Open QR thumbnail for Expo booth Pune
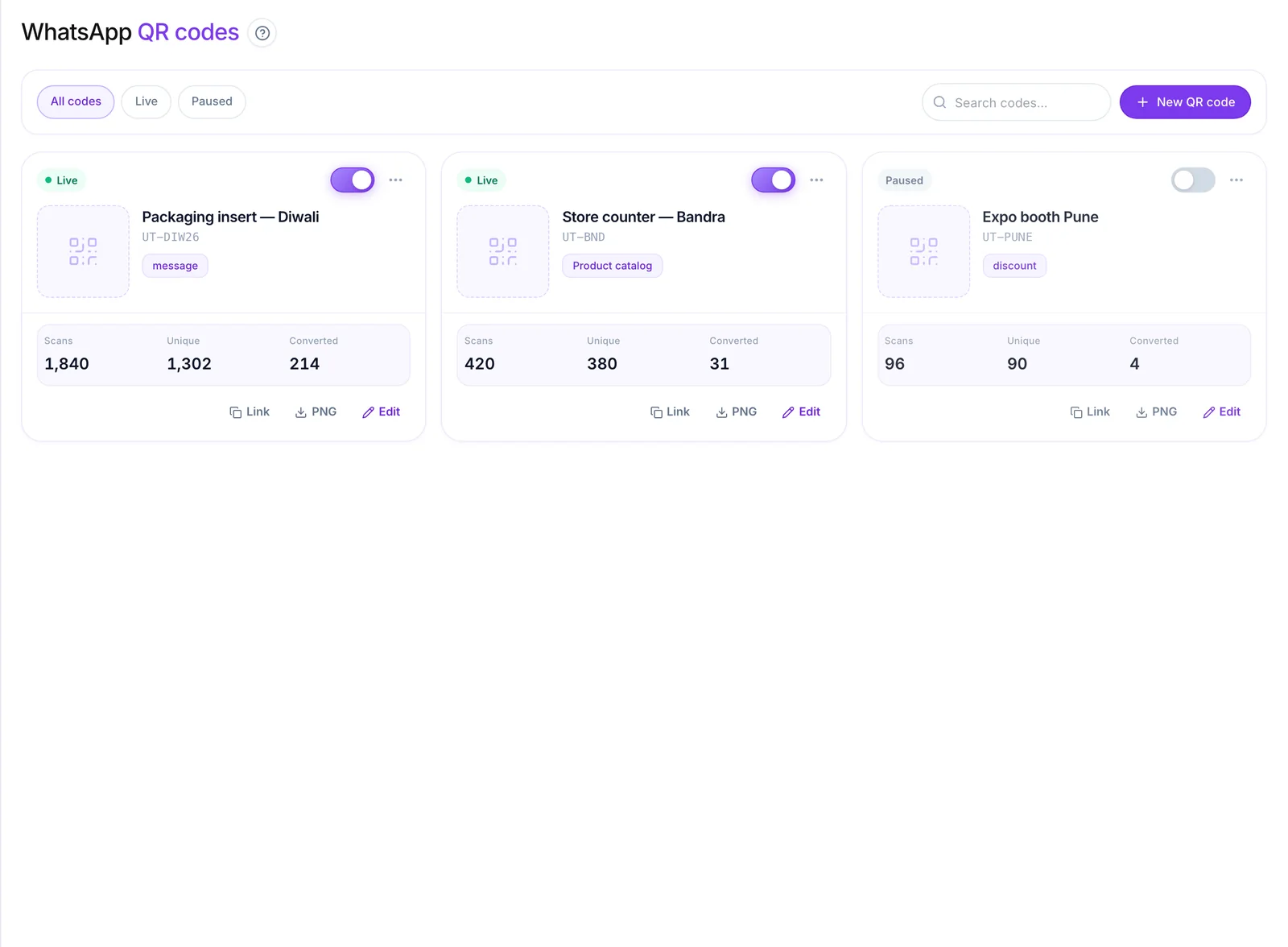 pyautogui.click(x=923, y=251)
